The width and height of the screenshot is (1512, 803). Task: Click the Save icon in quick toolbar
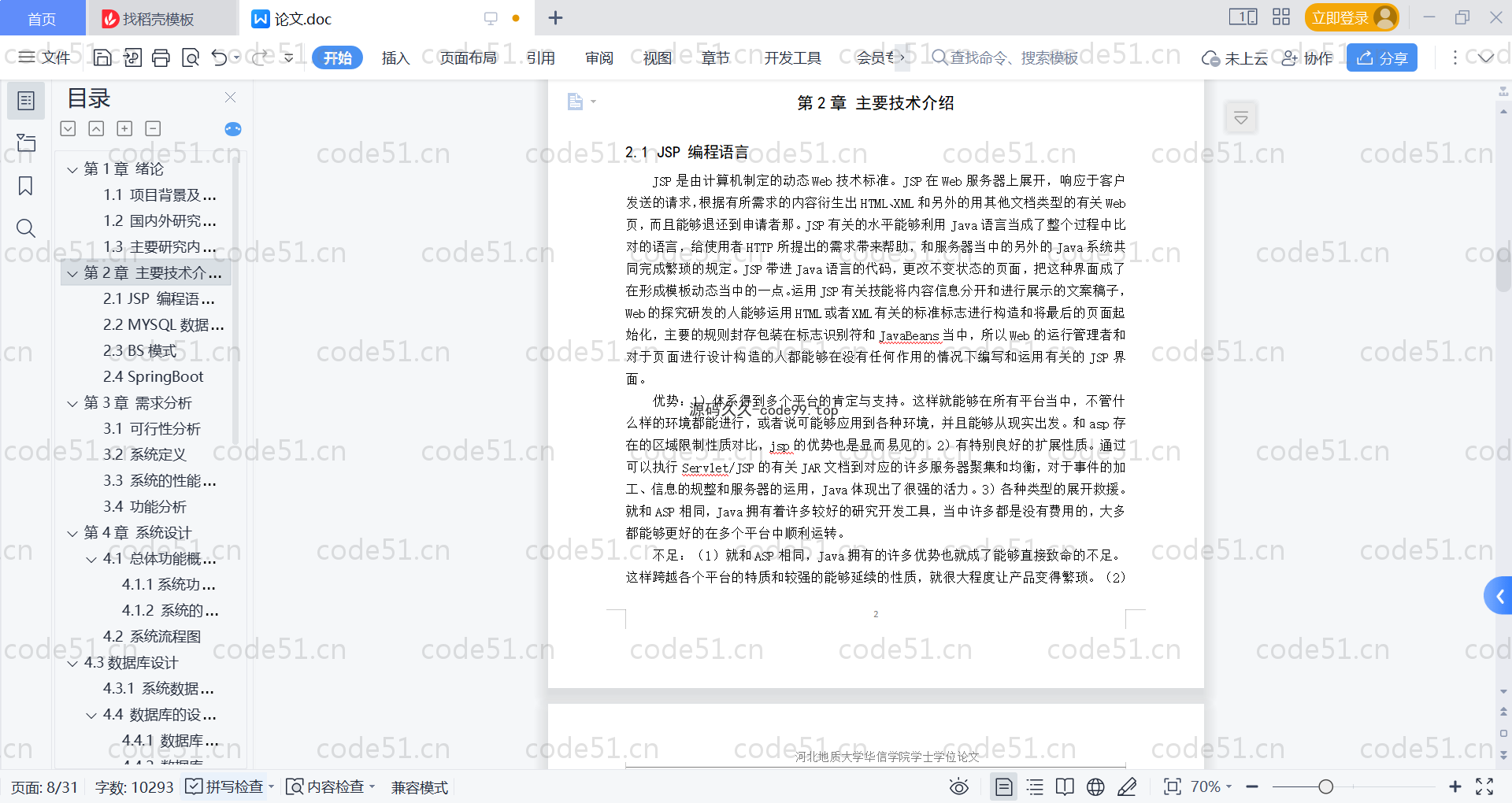point(102,57)
